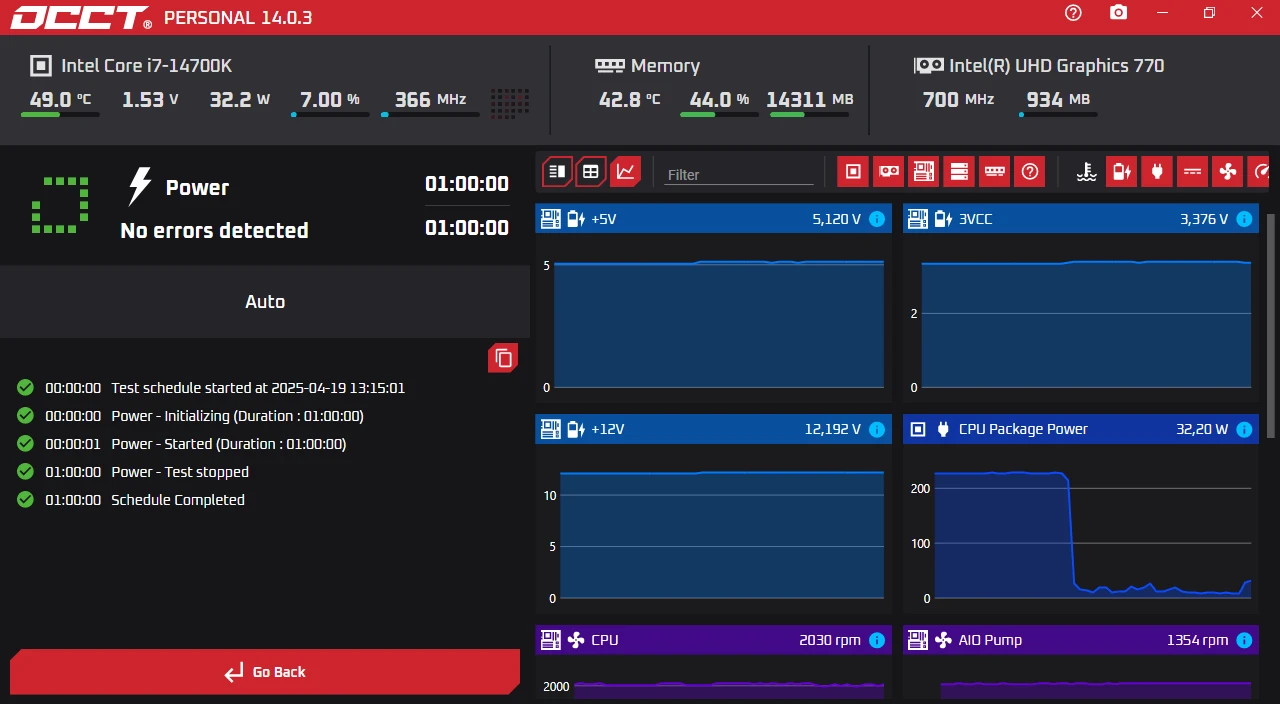Open info for the +5V graph

click(877, 219)
